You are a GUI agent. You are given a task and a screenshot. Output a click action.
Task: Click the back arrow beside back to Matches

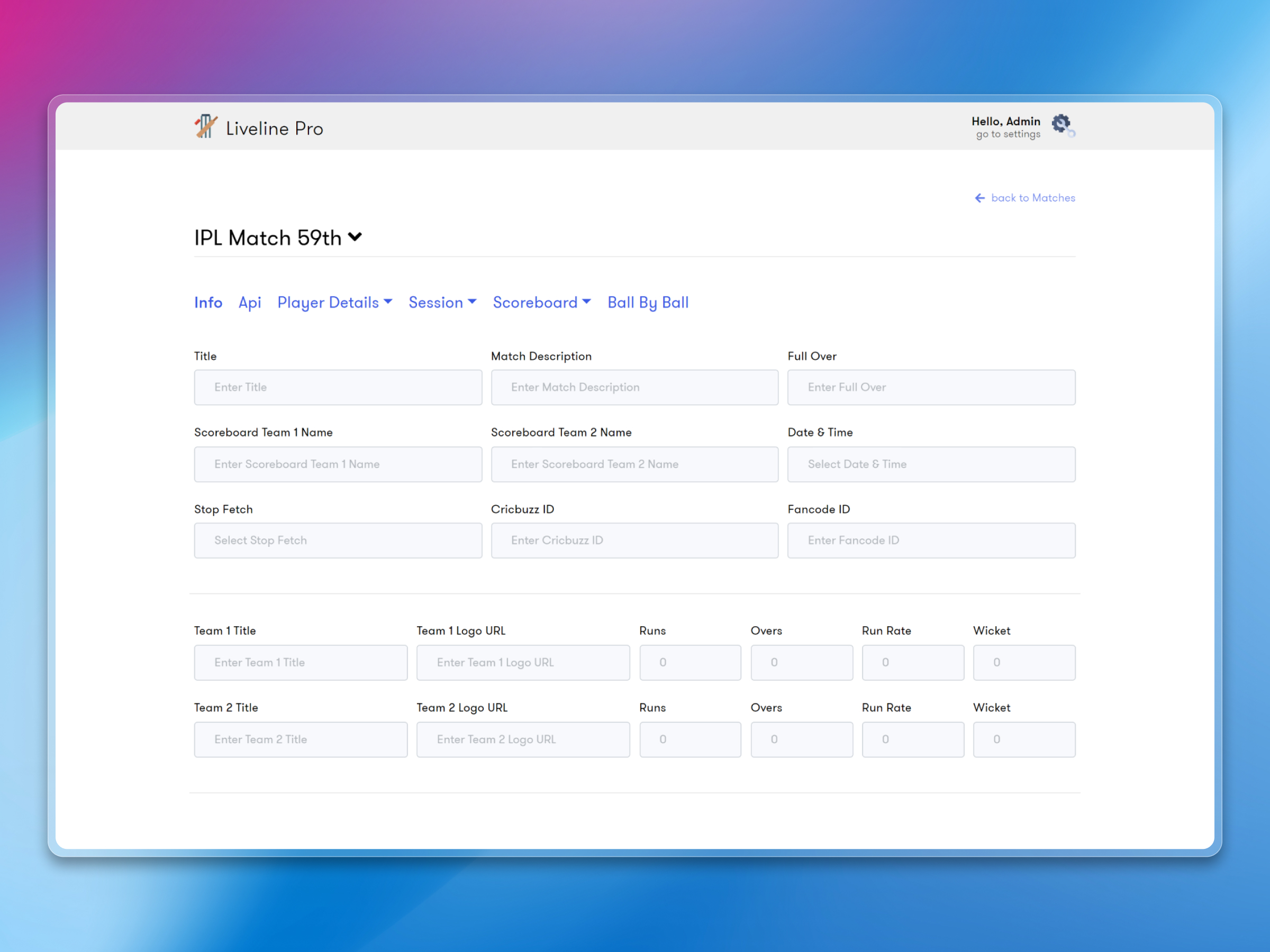coord(980,197)
